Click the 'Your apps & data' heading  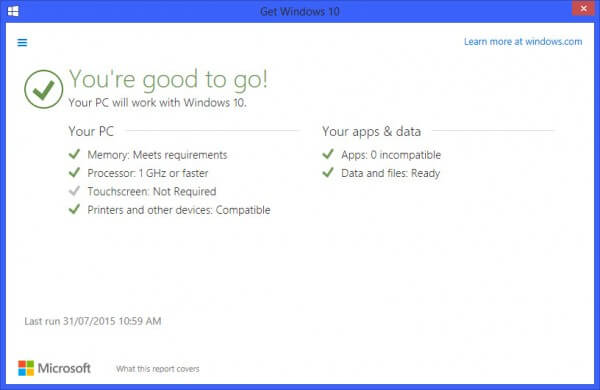(x=371, y=131)
